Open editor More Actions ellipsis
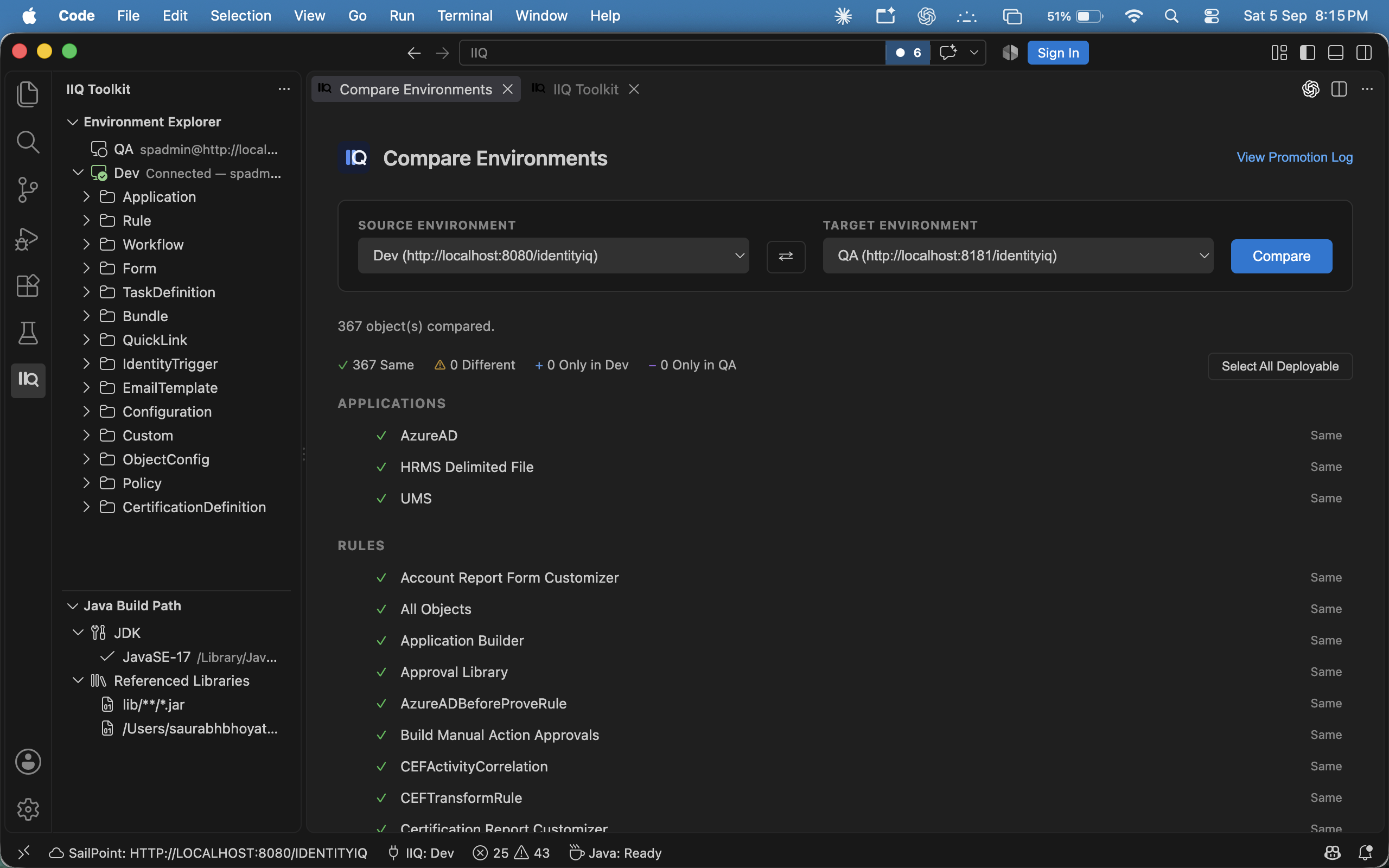 (x=1367, y=89)
